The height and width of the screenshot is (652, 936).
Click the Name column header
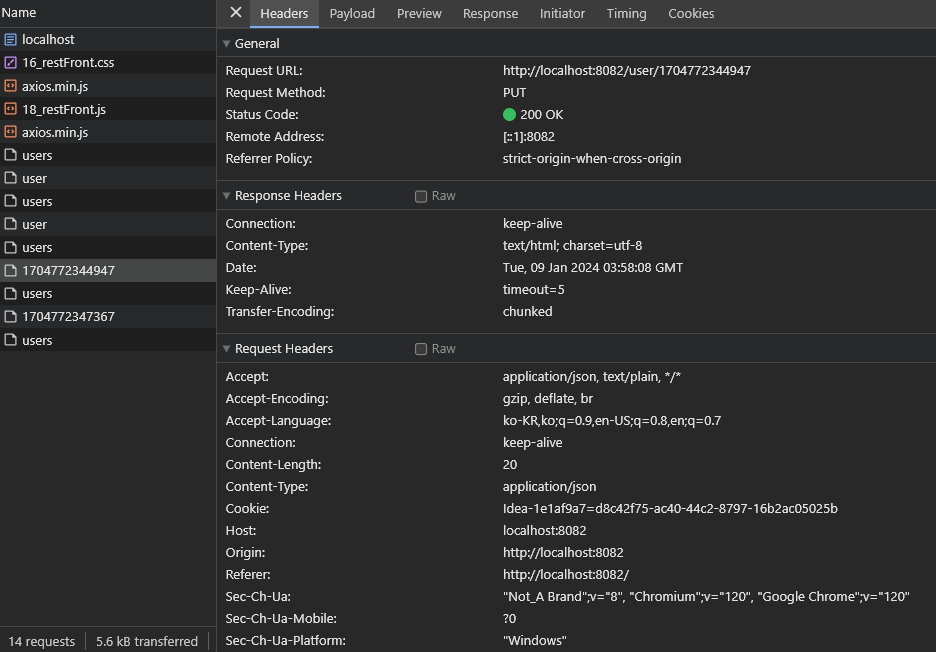[x=108, y=13]
